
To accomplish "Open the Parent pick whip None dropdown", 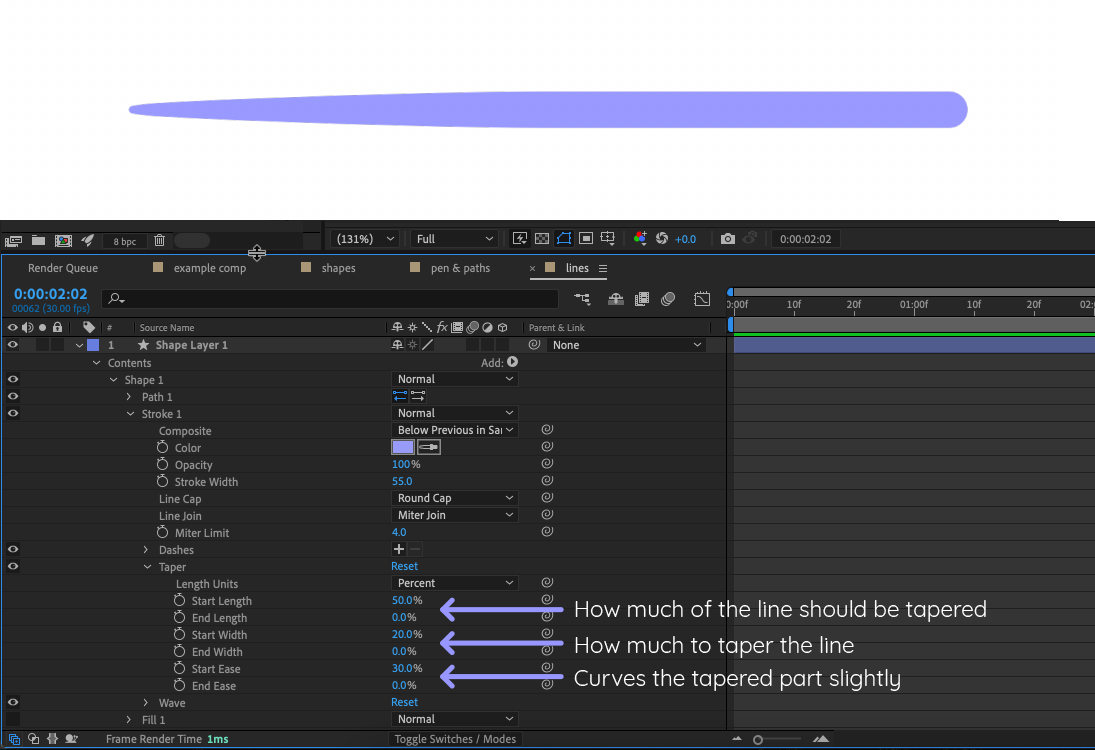I will pyautogui.click(x=627, y=344).
